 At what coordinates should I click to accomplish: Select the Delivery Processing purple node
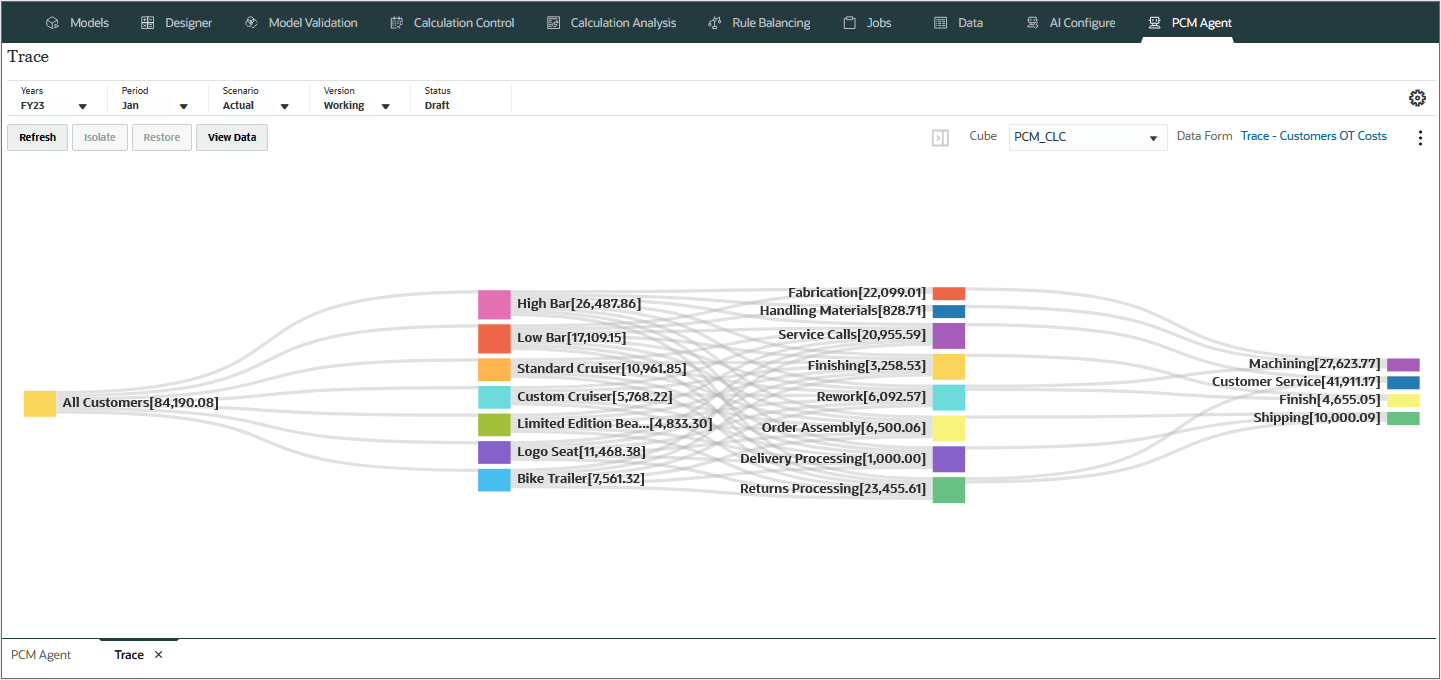[x=949, y=459]
